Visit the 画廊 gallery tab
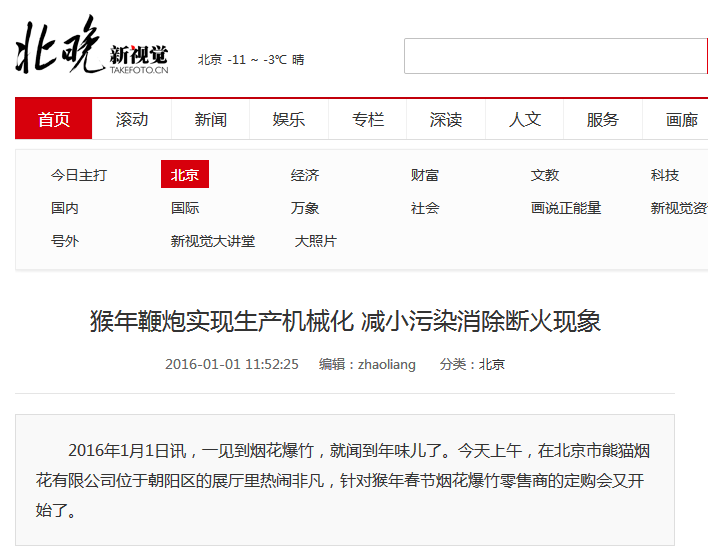 pos(682,119)
